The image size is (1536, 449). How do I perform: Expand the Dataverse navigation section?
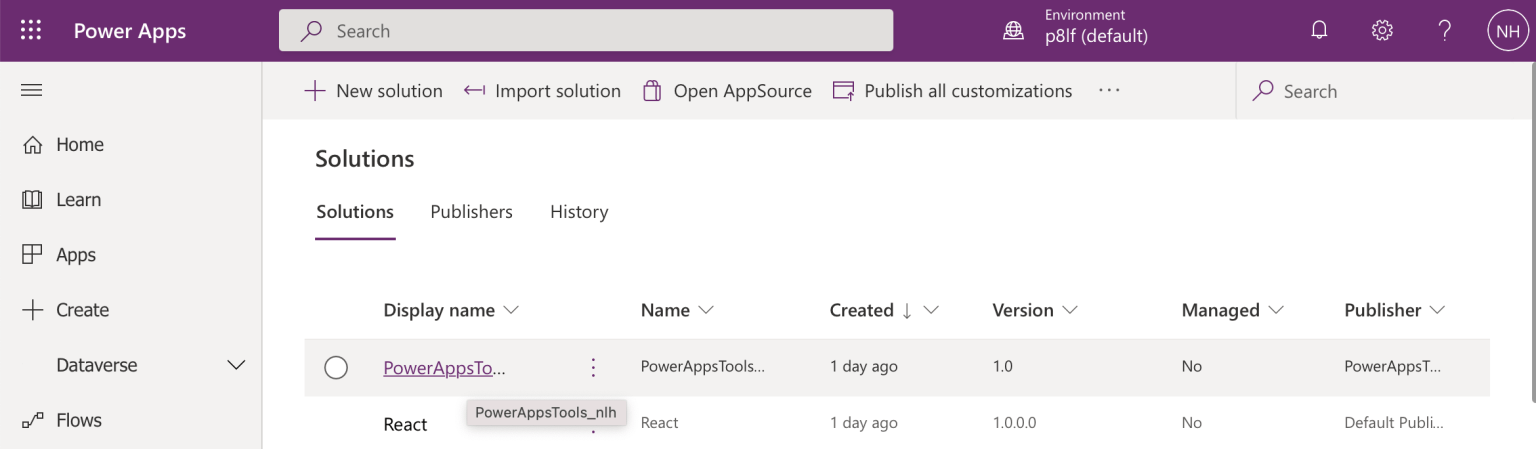pos(236,365)
